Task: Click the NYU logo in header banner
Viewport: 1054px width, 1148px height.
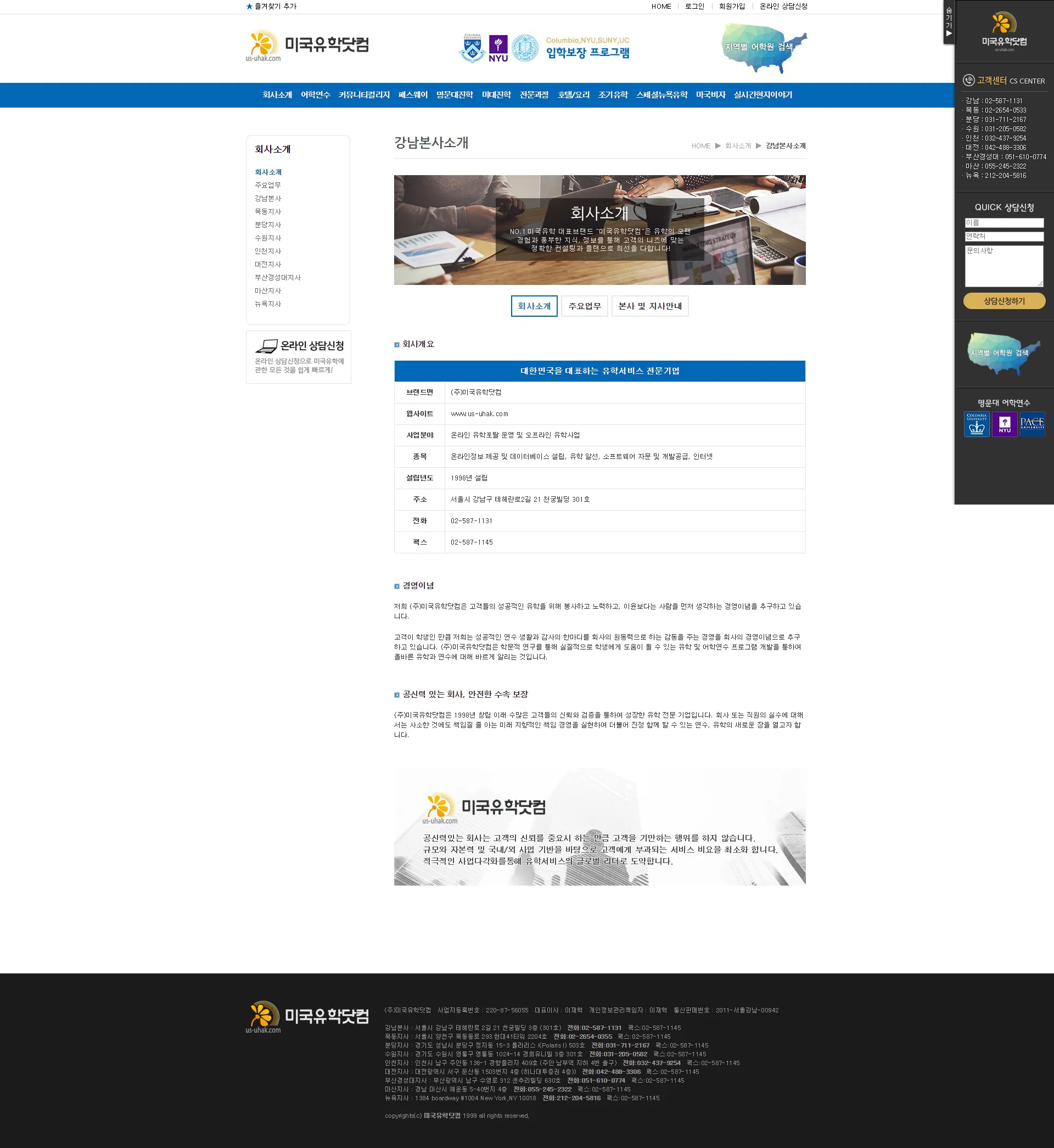Action: pyautogui.click(x=498, y=48)
